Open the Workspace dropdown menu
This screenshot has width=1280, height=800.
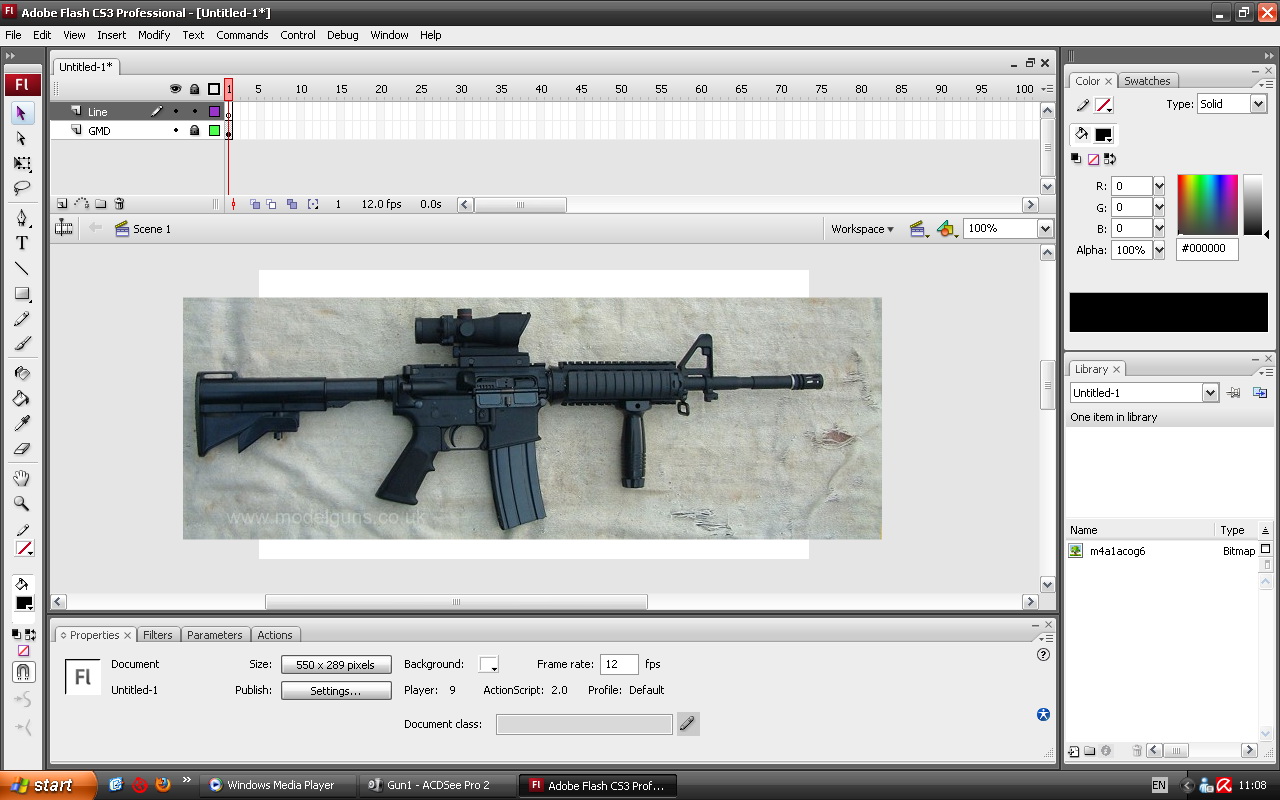point(862,229)
